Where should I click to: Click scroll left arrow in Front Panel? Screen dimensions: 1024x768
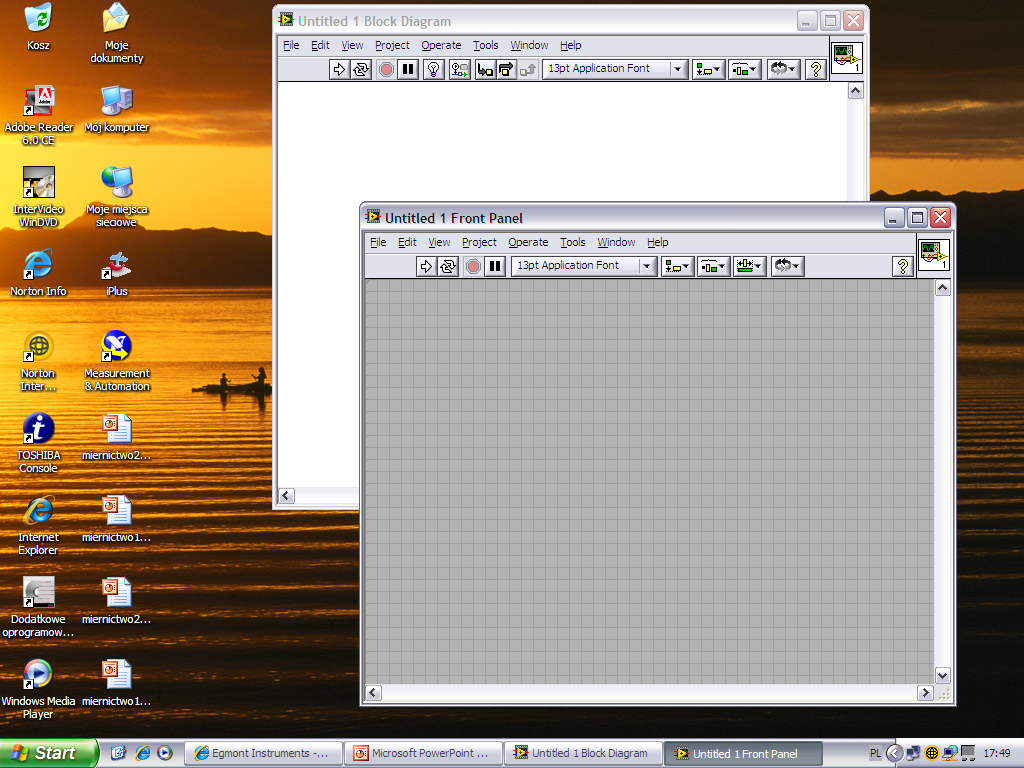point(373,692)
